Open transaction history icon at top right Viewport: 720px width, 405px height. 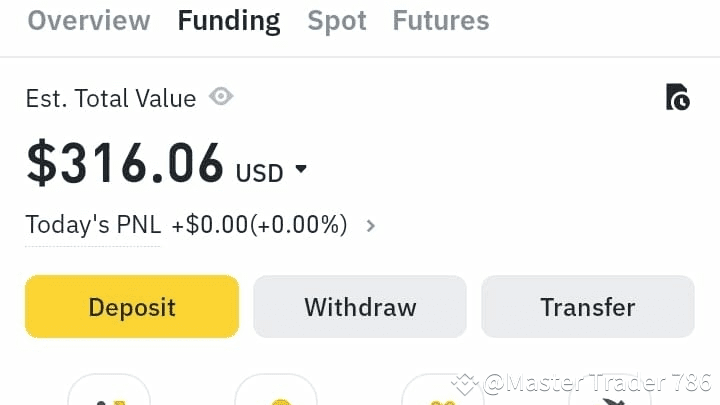point(678,97)
